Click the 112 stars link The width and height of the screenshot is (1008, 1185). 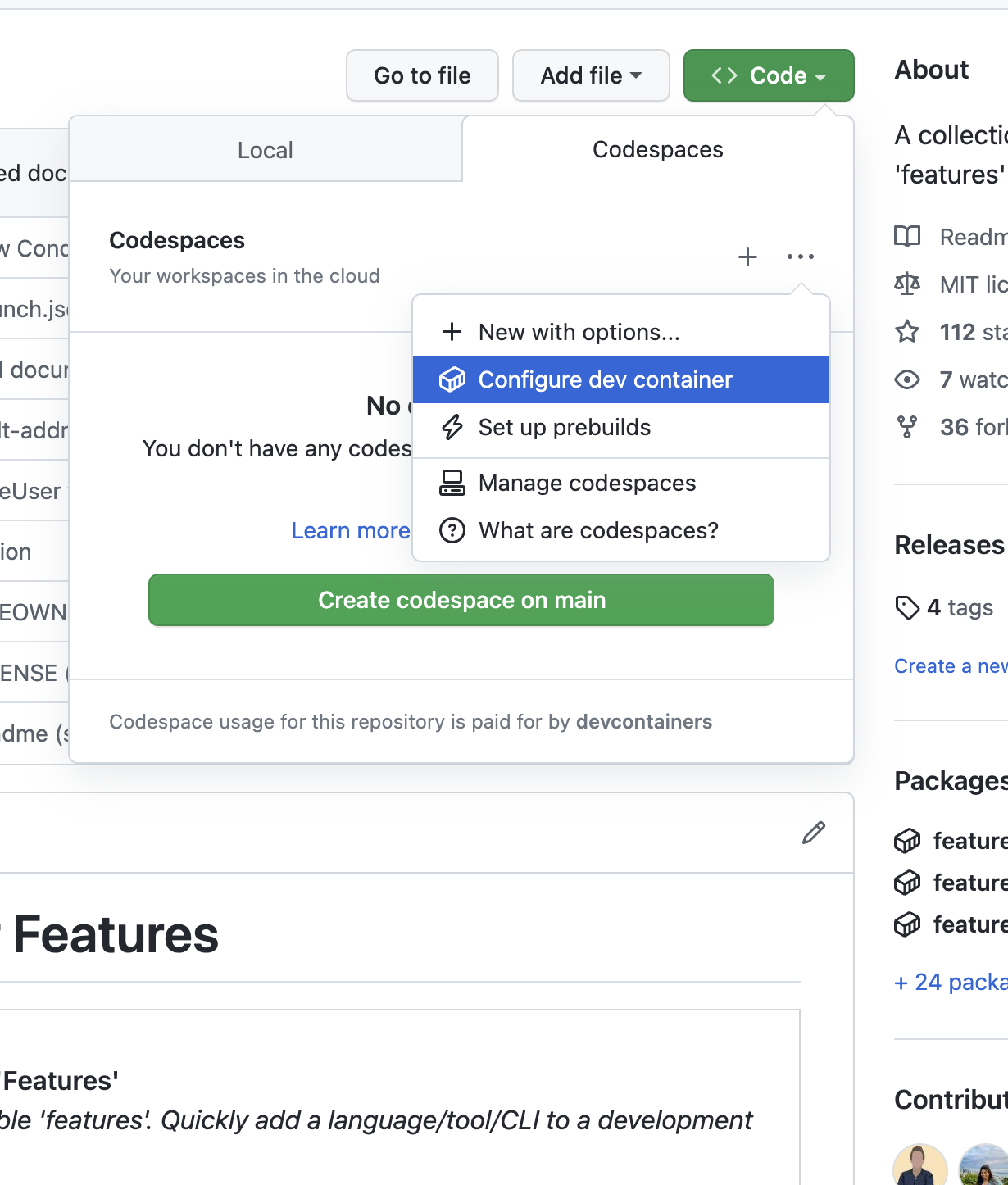point(951,332)
